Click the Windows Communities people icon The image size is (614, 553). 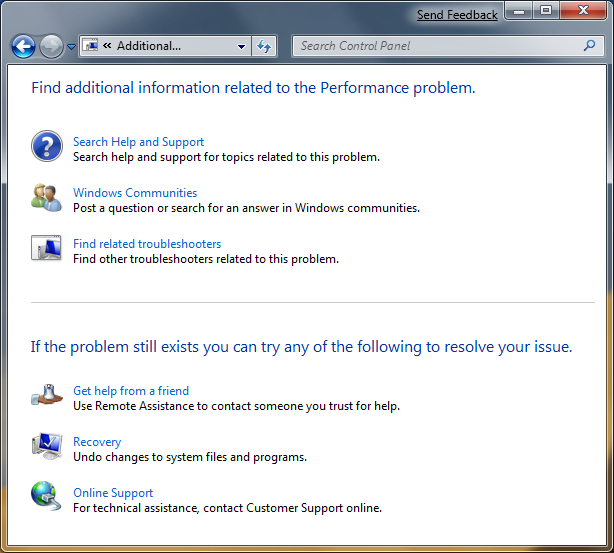[46, 197]
